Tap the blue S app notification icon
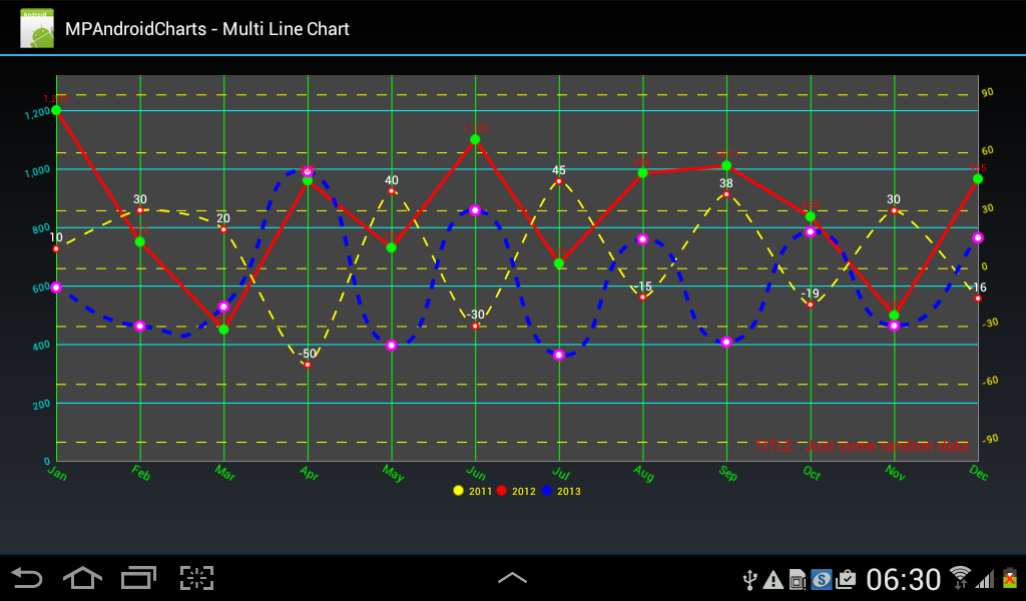Viewport: 1026px width, 601px height. click(x=821, y=579)
